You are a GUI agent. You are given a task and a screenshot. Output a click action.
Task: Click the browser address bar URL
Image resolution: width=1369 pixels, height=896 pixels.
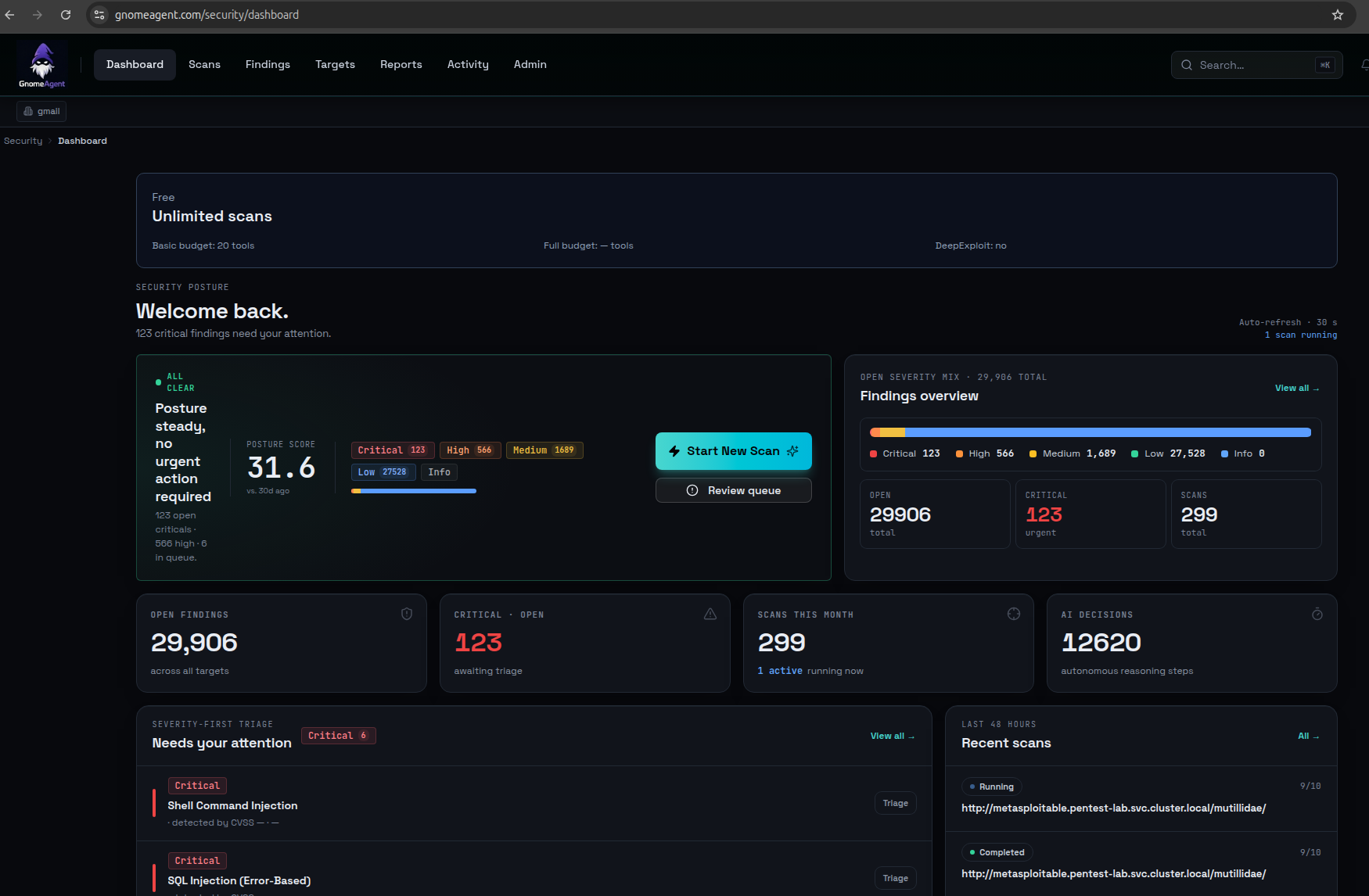coord(207,15)
